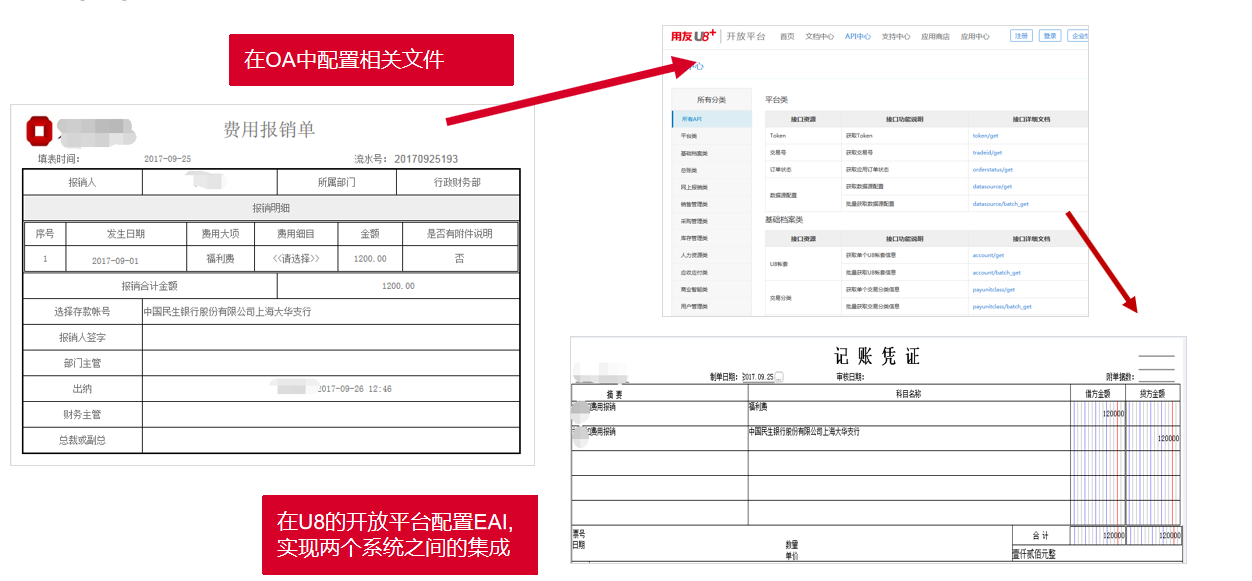1252x581 pixels.
Task: Open the 支持中心 navigation item
Action: pos(895,36)
